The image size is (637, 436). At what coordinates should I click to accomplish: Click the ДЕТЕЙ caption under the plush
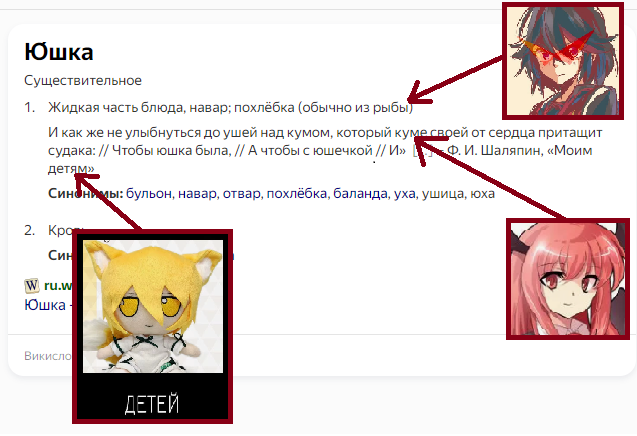pos(152,403)
